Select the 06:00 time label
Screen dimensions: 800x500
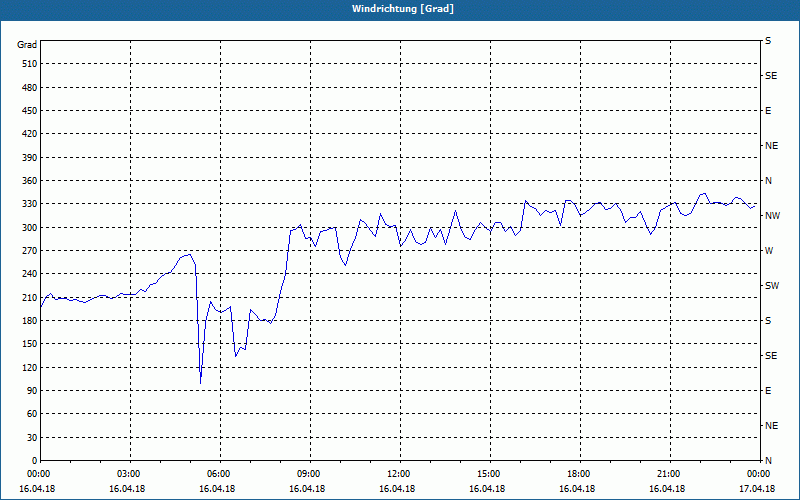pos(220,474)
